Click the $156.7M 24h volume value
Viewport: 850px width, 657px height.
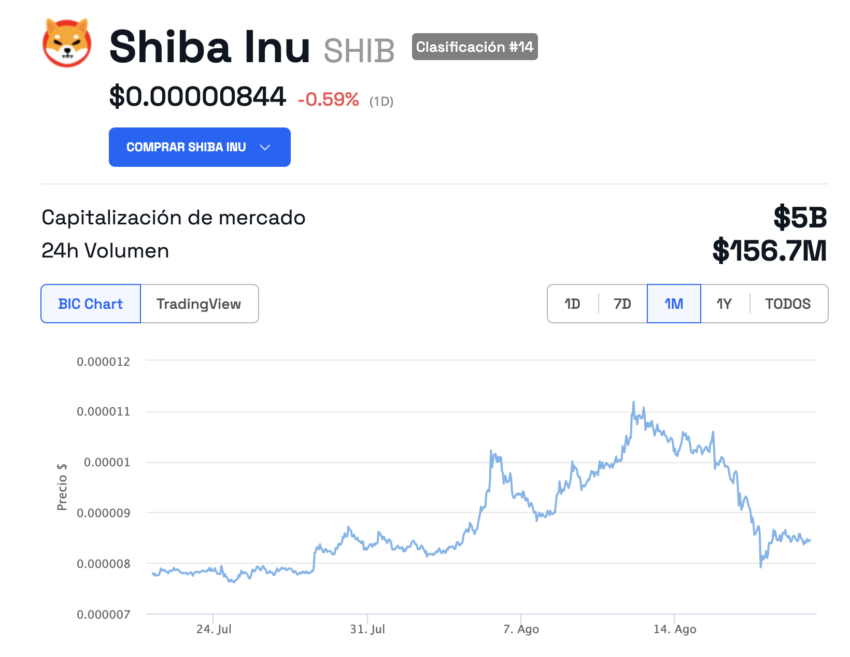(769, 250)
